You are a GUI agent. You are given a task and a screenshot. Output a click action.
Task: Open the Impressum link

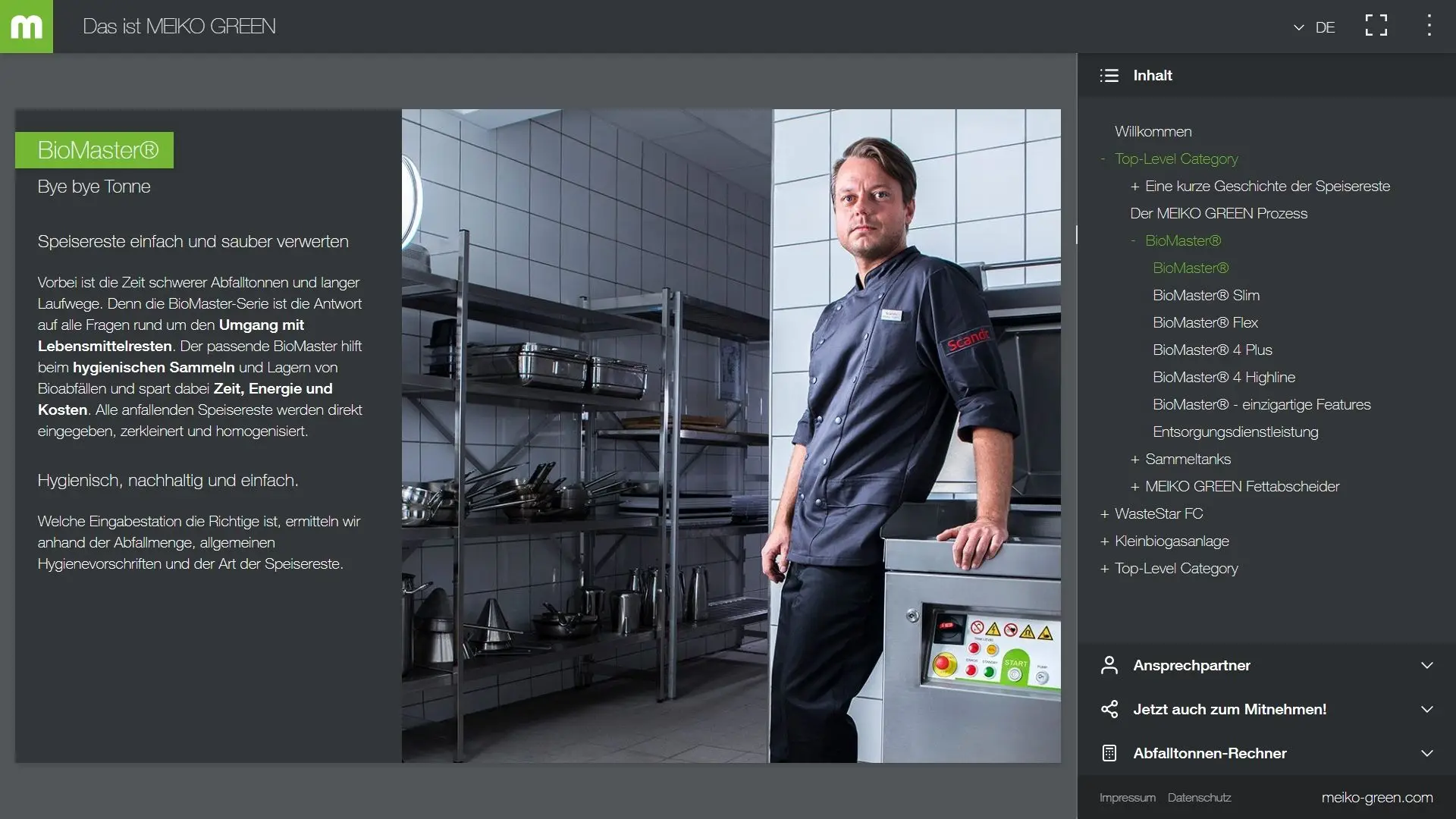tap(1127, 798)
